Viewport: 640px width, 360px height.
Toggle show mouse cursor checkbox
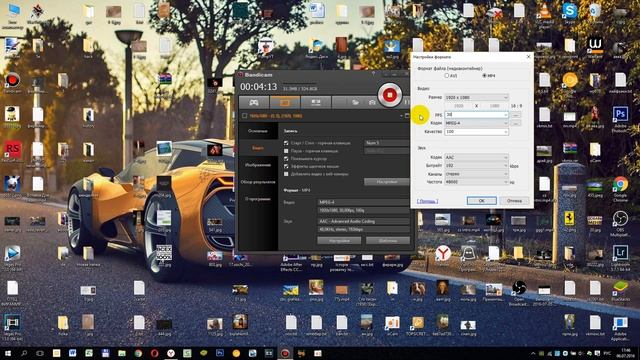(286, 158)
